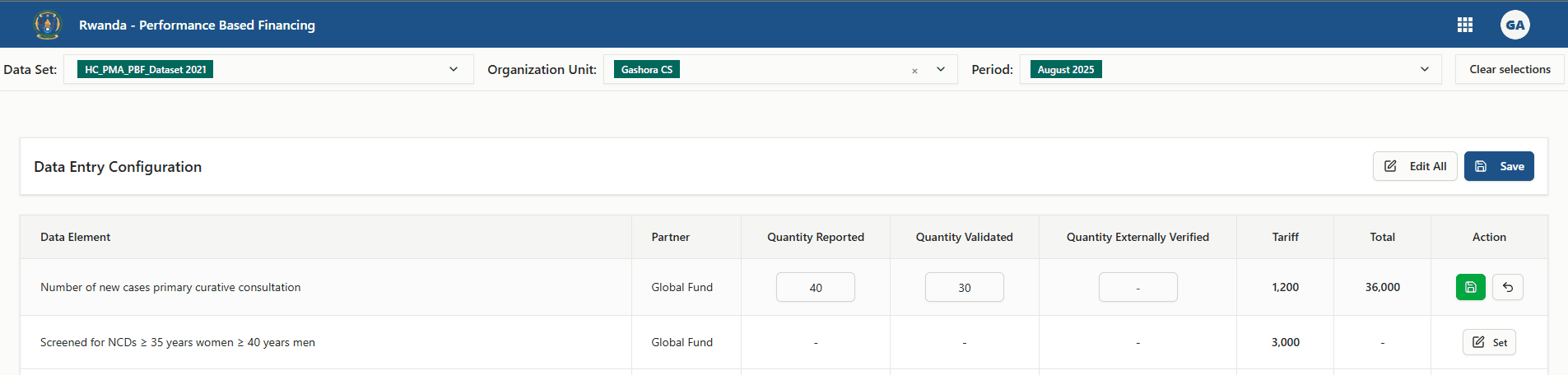Click the Rwanda - Performance Based Financing title
The width and height of the screenshot is (1568, 375).
pyautogui.click(x=197, y=25)
